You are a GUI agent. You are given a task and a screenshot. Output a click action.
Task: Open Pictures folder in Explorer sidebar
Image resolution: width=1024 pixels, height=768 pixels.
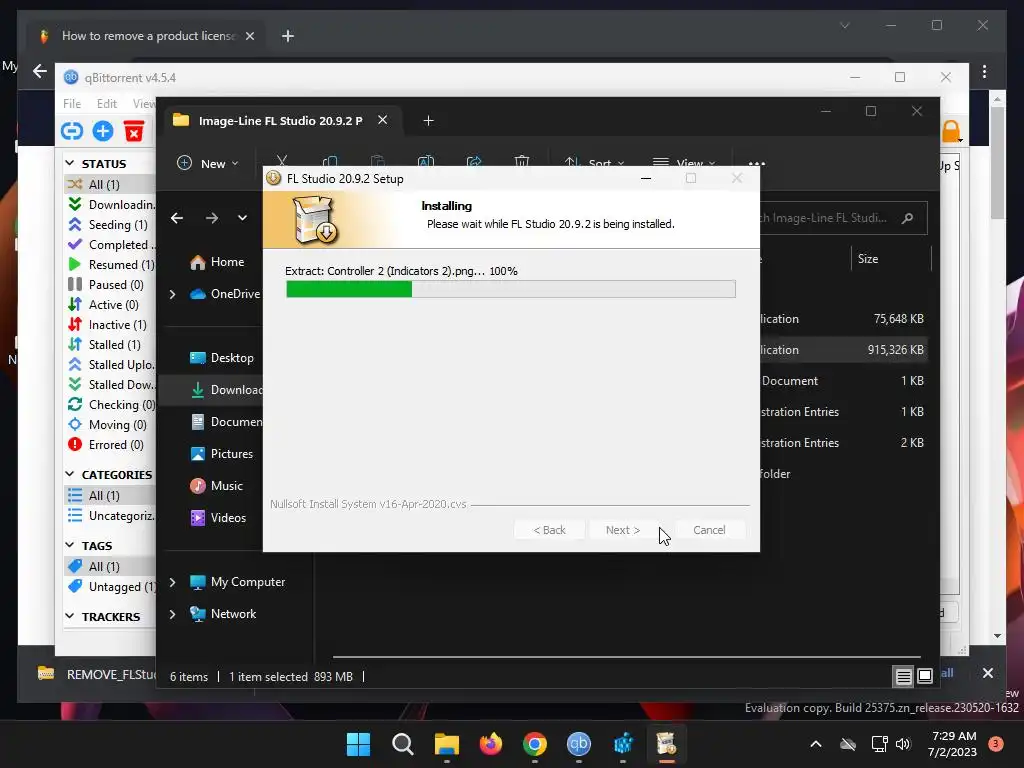pyautogui.click(x=221, y=454)
